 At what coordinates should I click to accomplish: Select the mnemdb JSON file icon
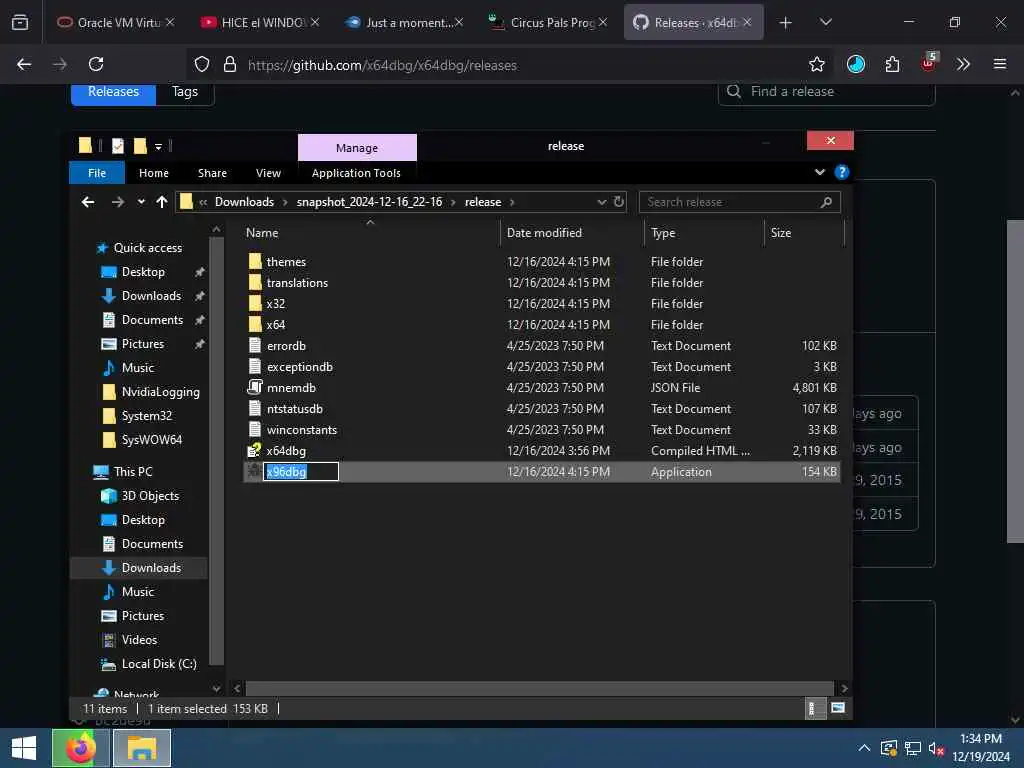point(255,387)
